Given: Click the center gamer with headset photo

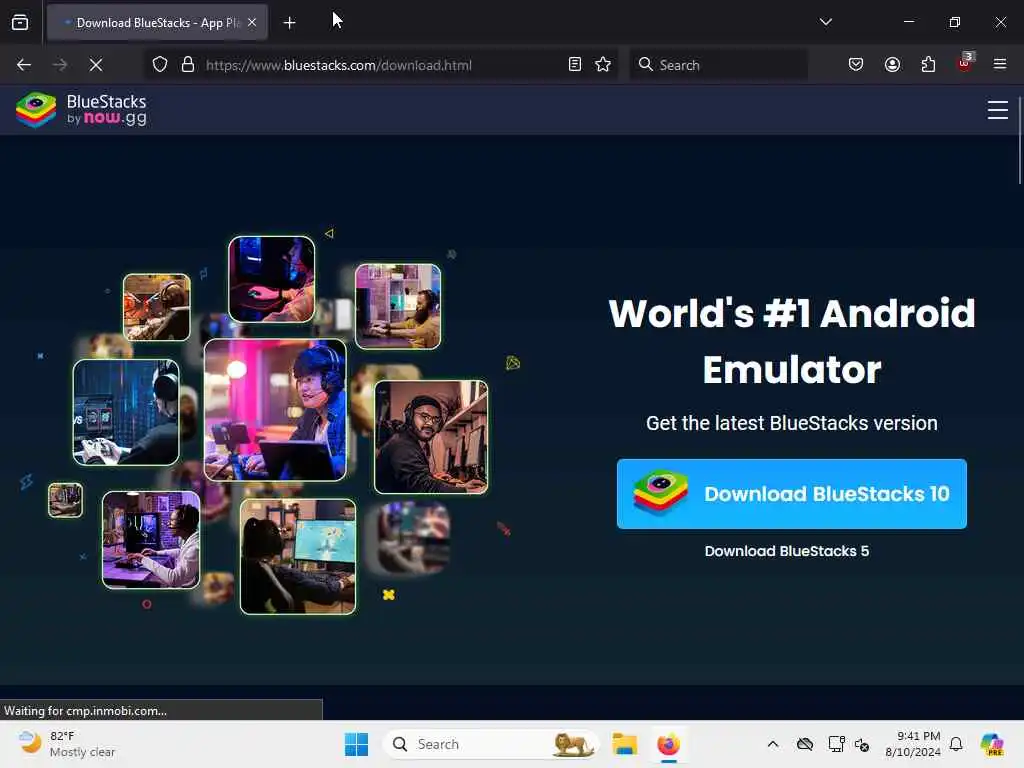Looking at the screenshot, I should pos(275,409).
